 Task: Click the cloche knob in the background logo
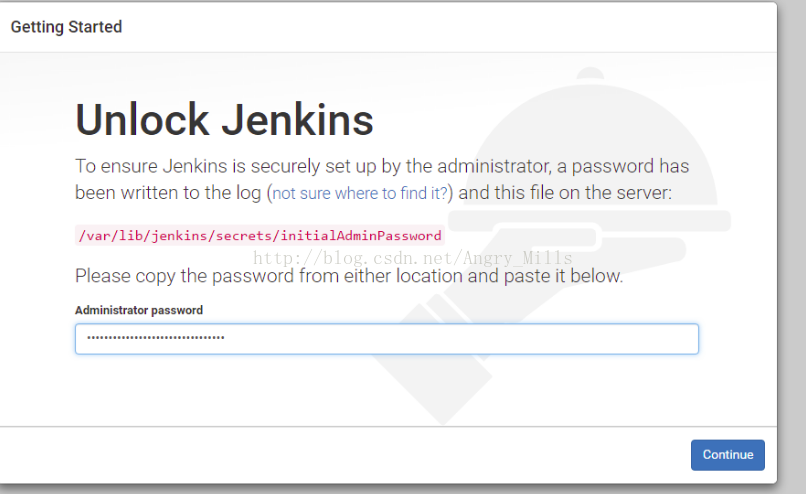coord(590,73)
